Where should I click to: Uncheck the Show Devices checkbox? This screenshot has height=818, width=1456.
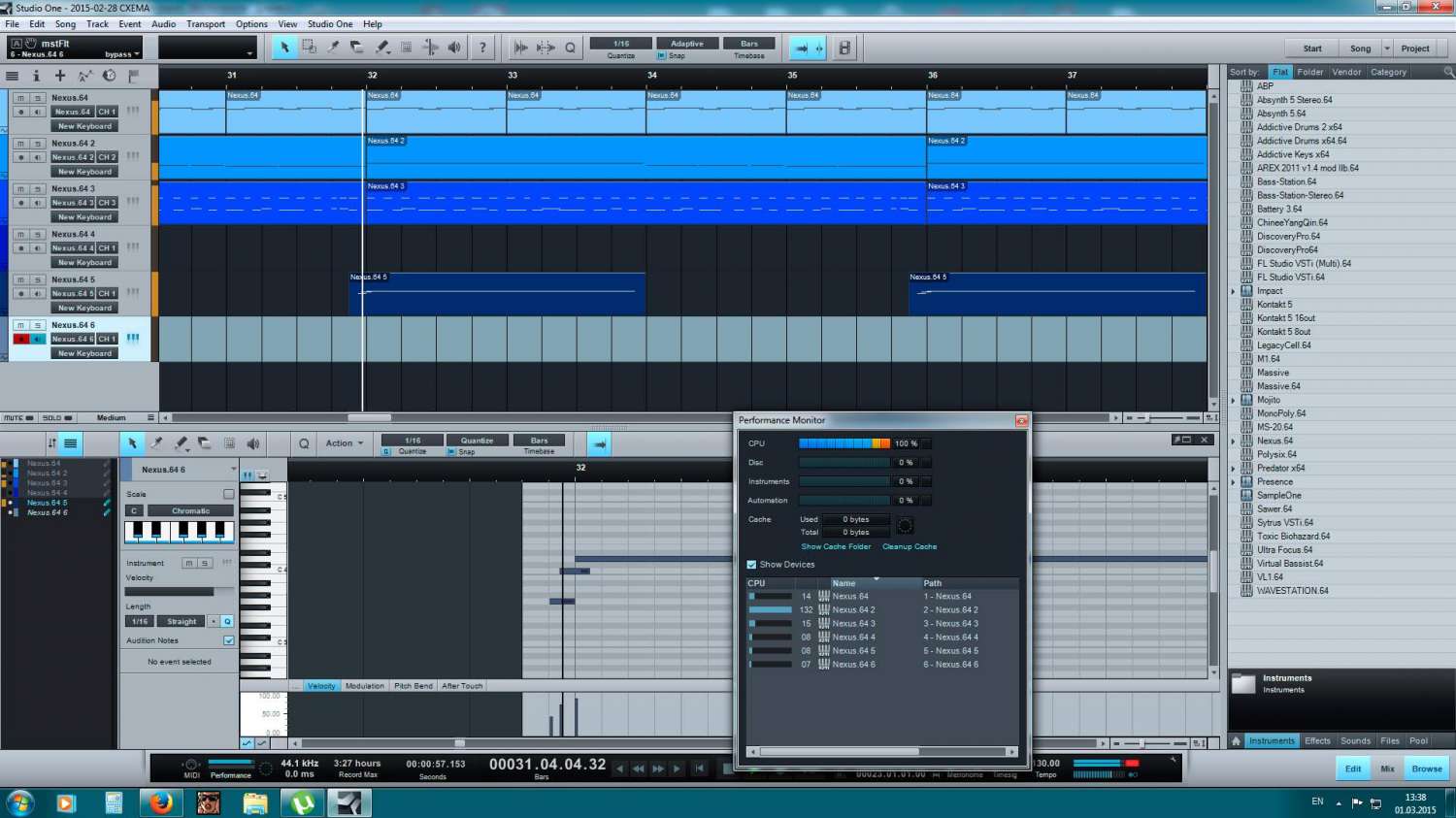point(751,565)
